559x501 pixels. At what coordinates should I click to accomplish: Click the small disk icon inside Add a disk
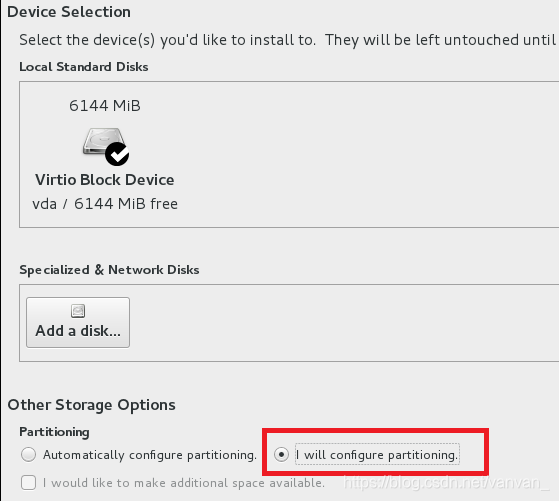pos(78,311)
